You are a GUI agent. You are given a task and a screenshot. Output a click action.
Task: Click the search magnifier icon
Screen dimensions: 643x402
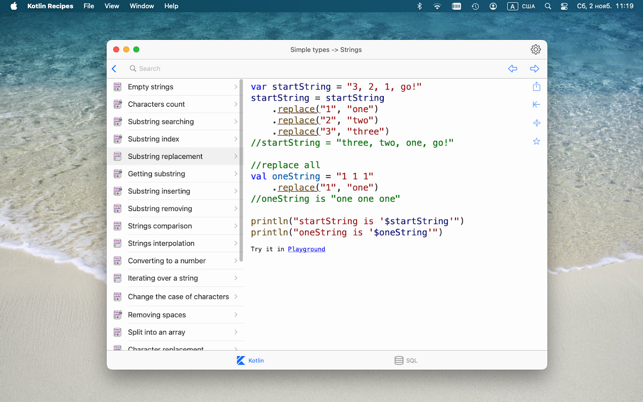(133, 69)
